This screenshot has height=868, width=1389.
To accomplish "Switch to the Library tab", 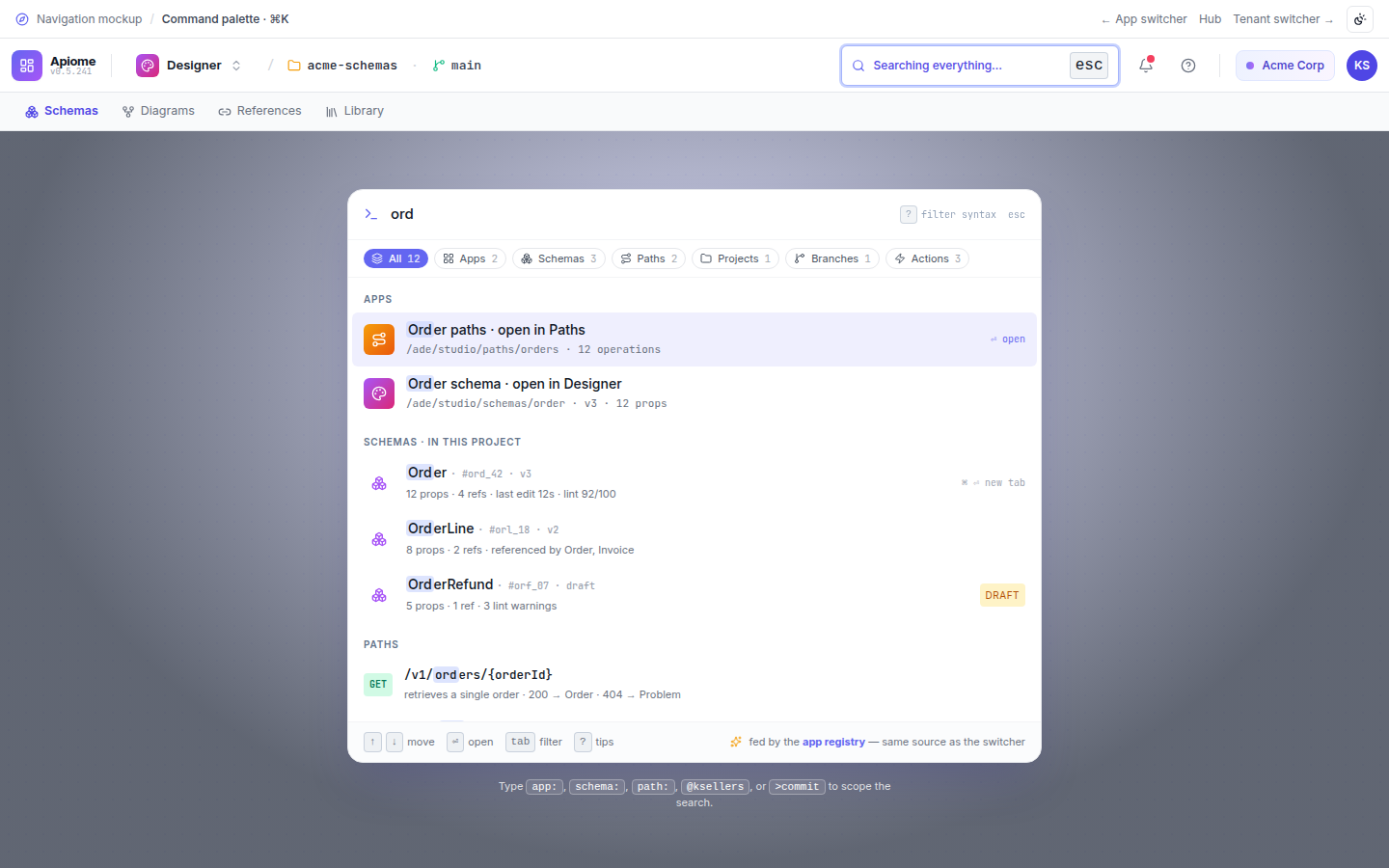I will click(354, 111).
